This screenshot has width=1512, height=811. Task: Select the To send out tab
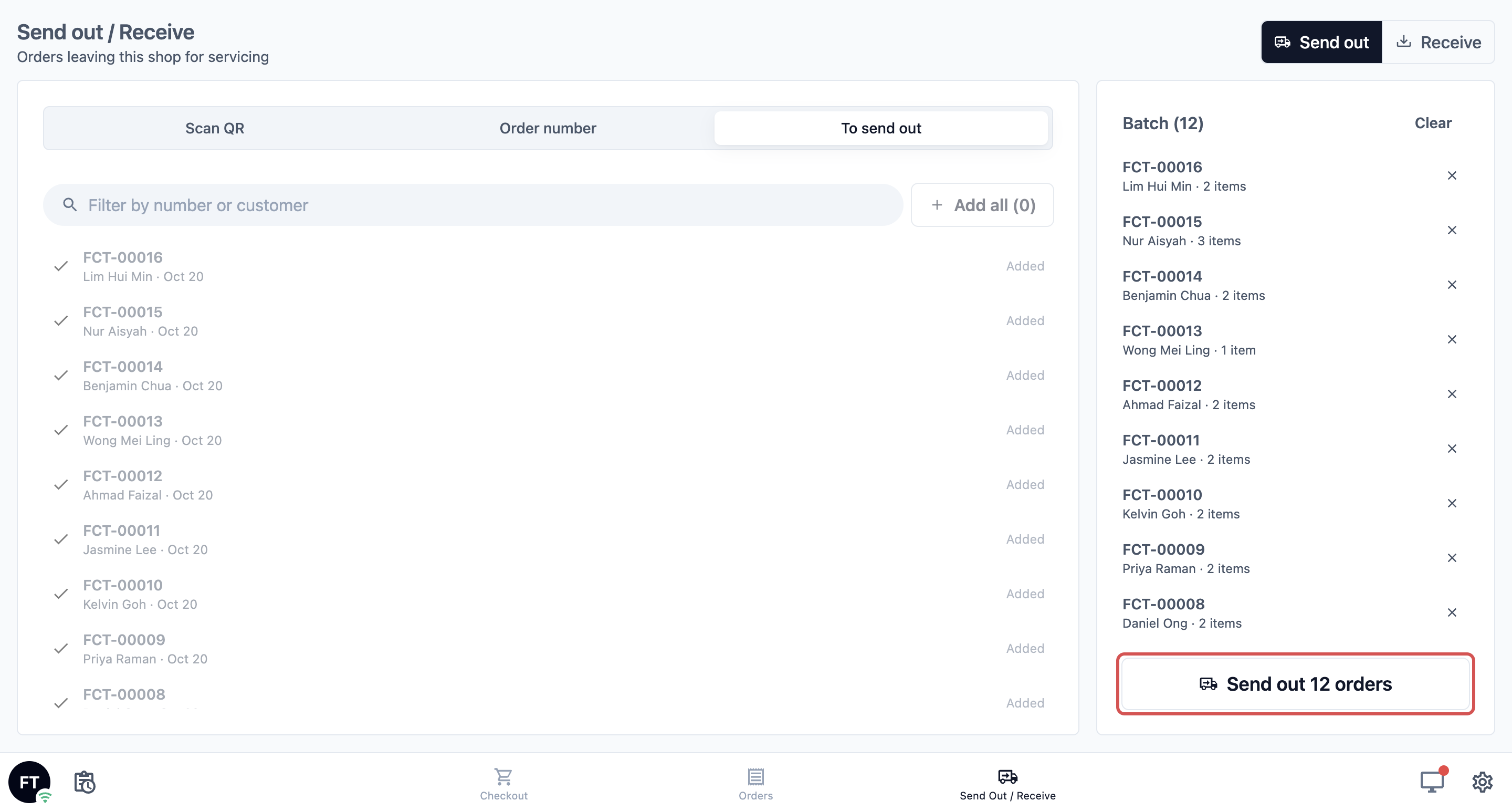coord(881,128)
